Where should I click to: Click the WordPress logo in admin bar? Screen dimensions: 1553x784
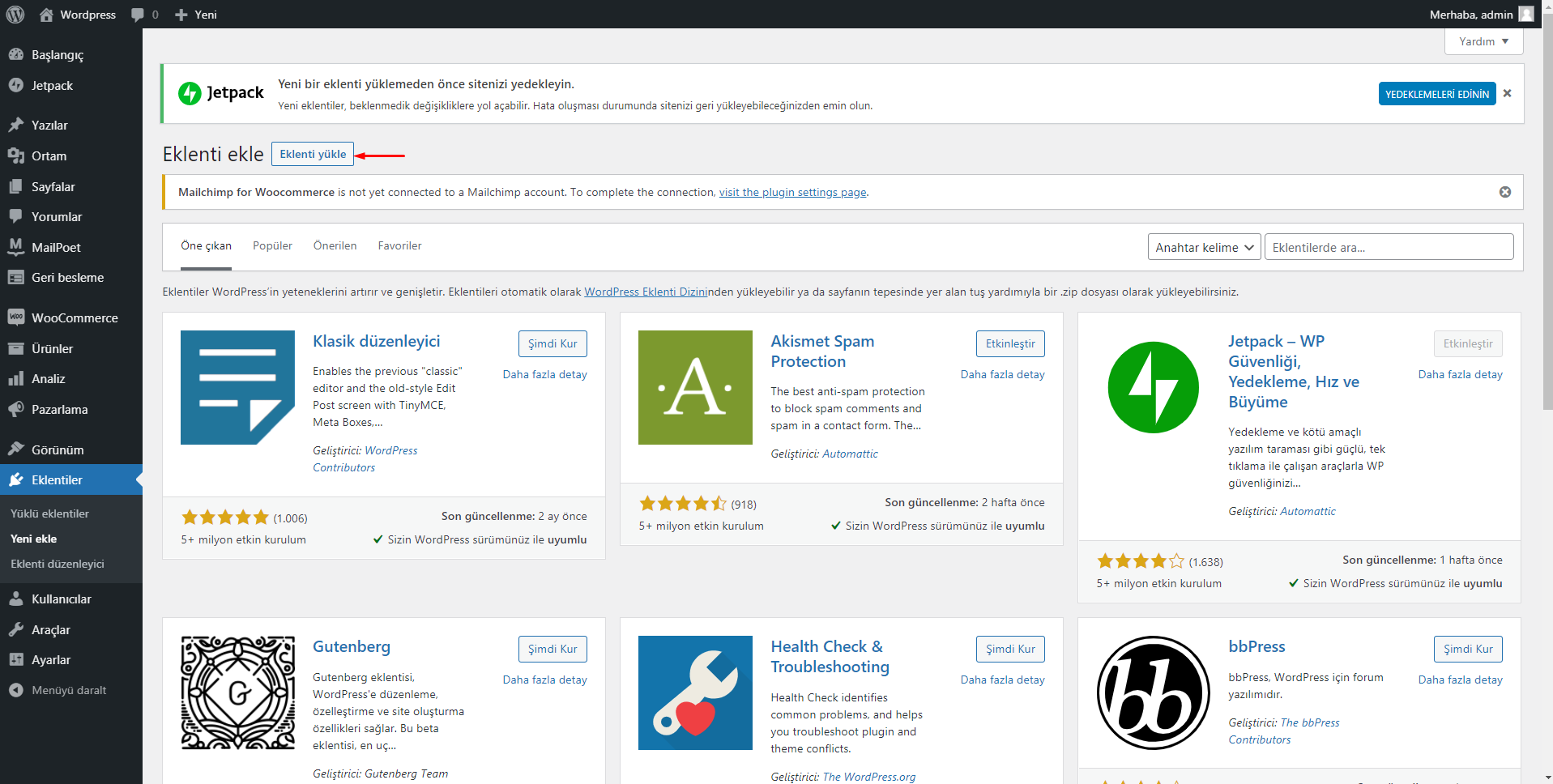[15, 15]
